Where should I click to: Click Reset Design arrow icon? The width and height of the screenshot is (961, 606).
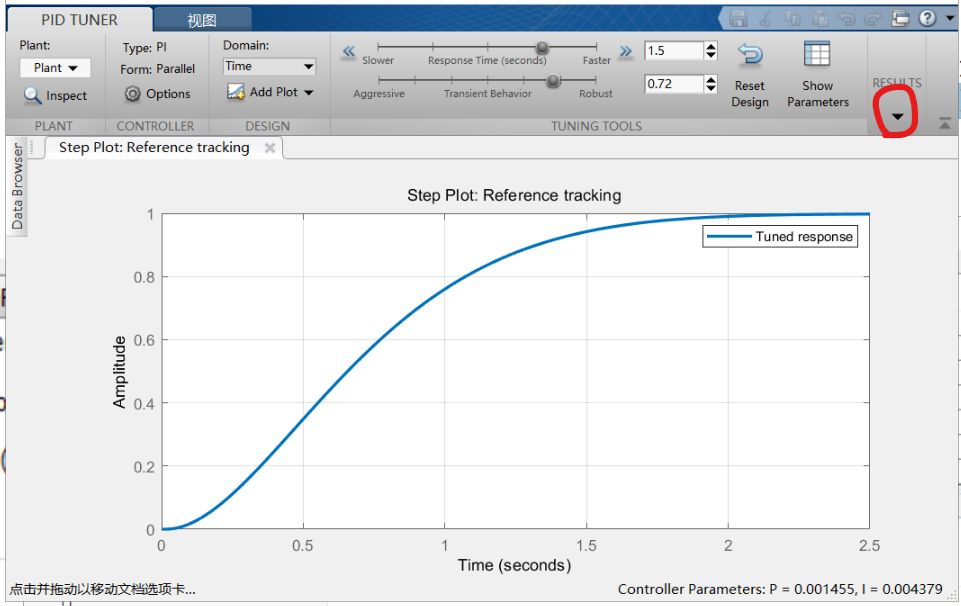(750, 55)
